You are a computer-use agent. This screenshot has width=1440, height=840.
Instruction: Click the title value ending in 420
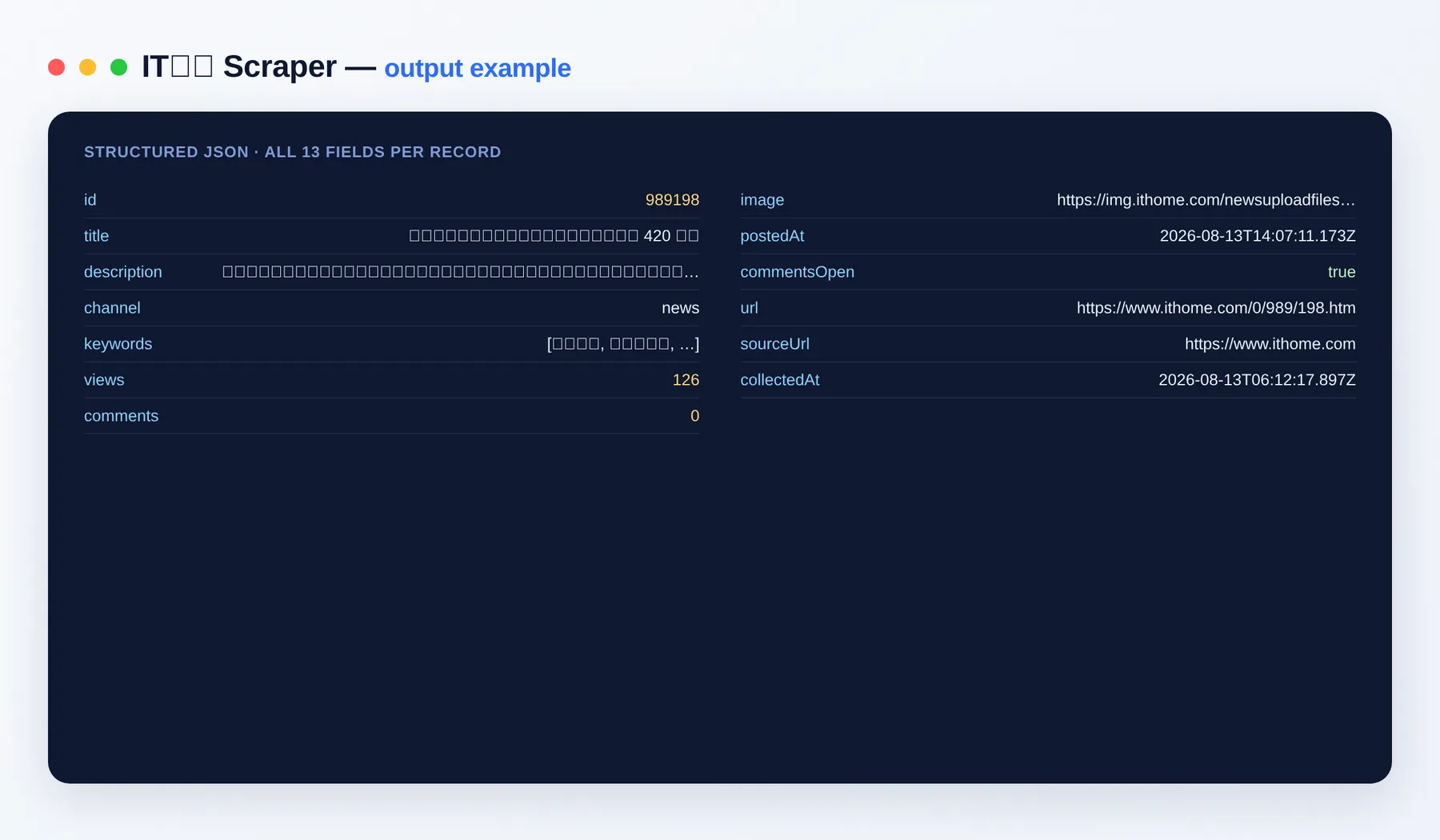coord(554,236)
